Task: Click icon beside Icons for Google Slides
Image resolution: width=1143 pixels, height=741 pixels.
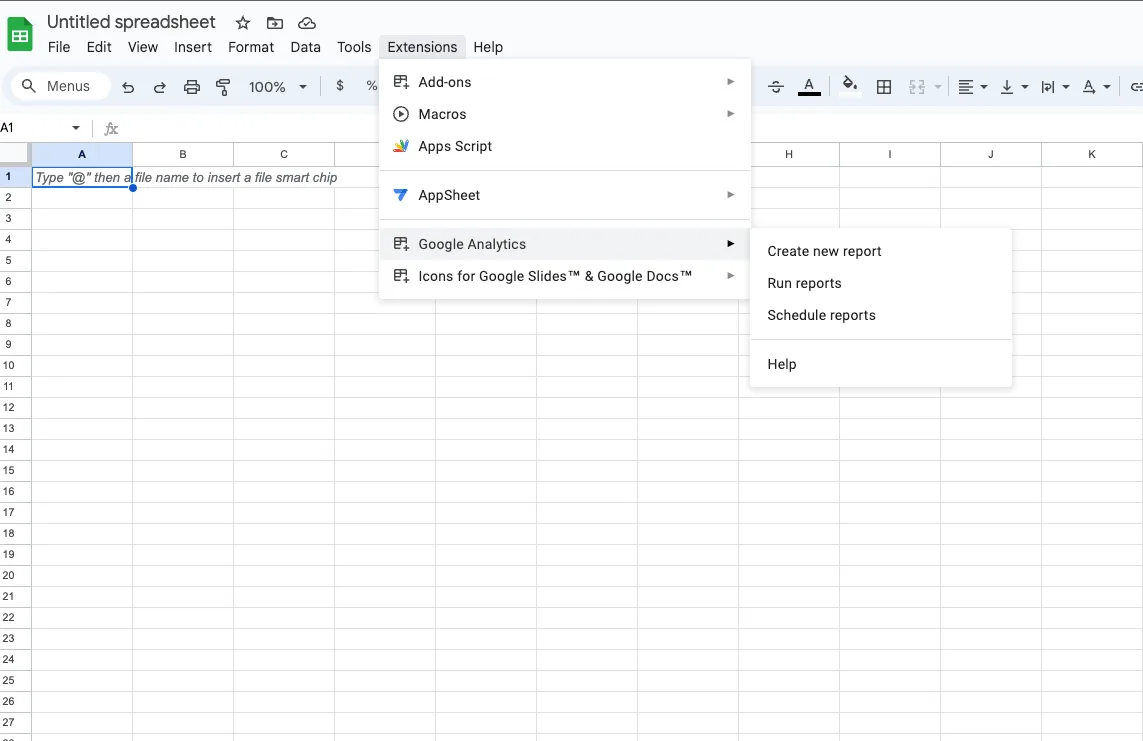Action: 401,275
